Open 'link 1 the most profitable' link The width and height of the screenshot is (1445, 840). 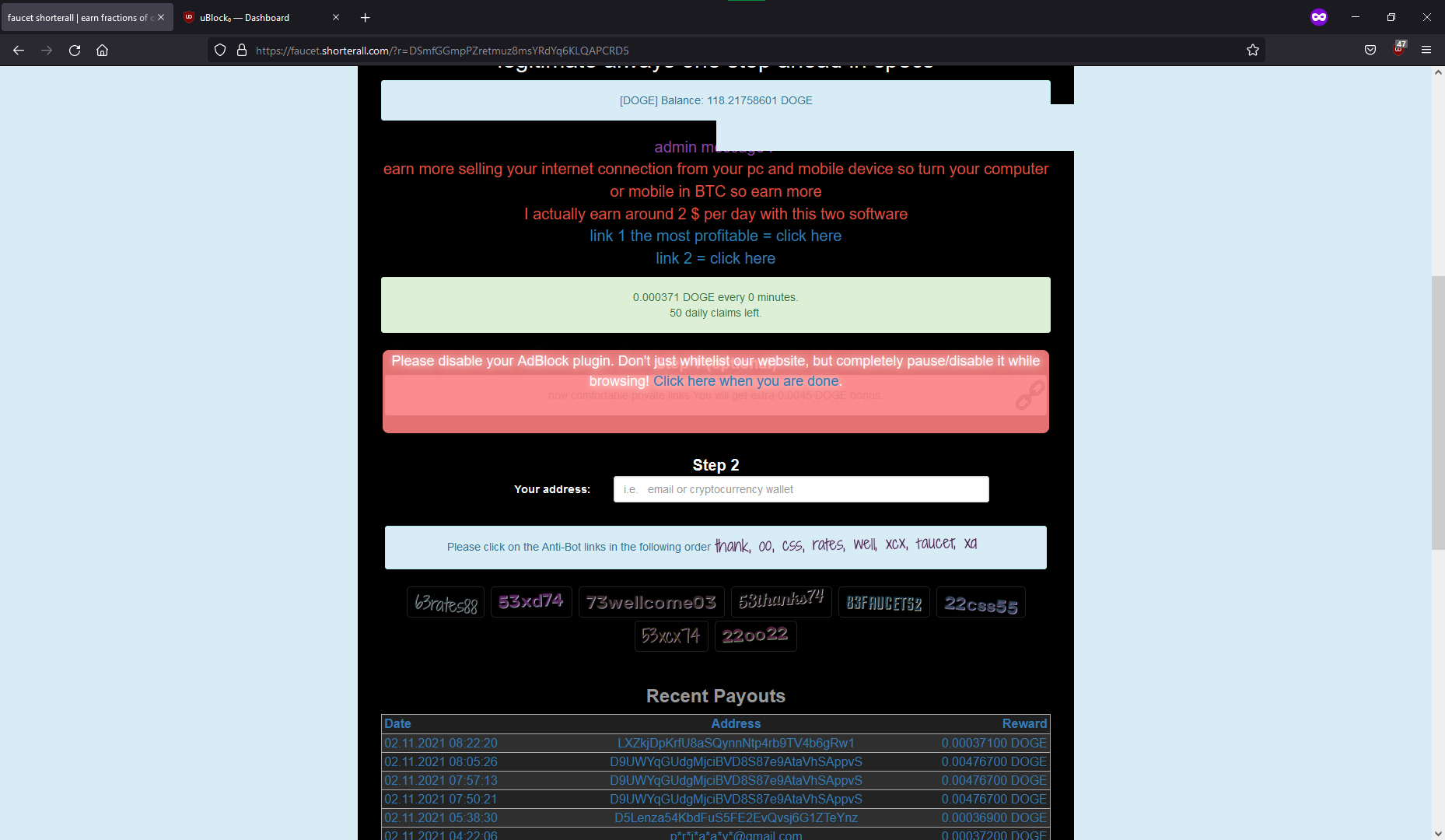715,236
